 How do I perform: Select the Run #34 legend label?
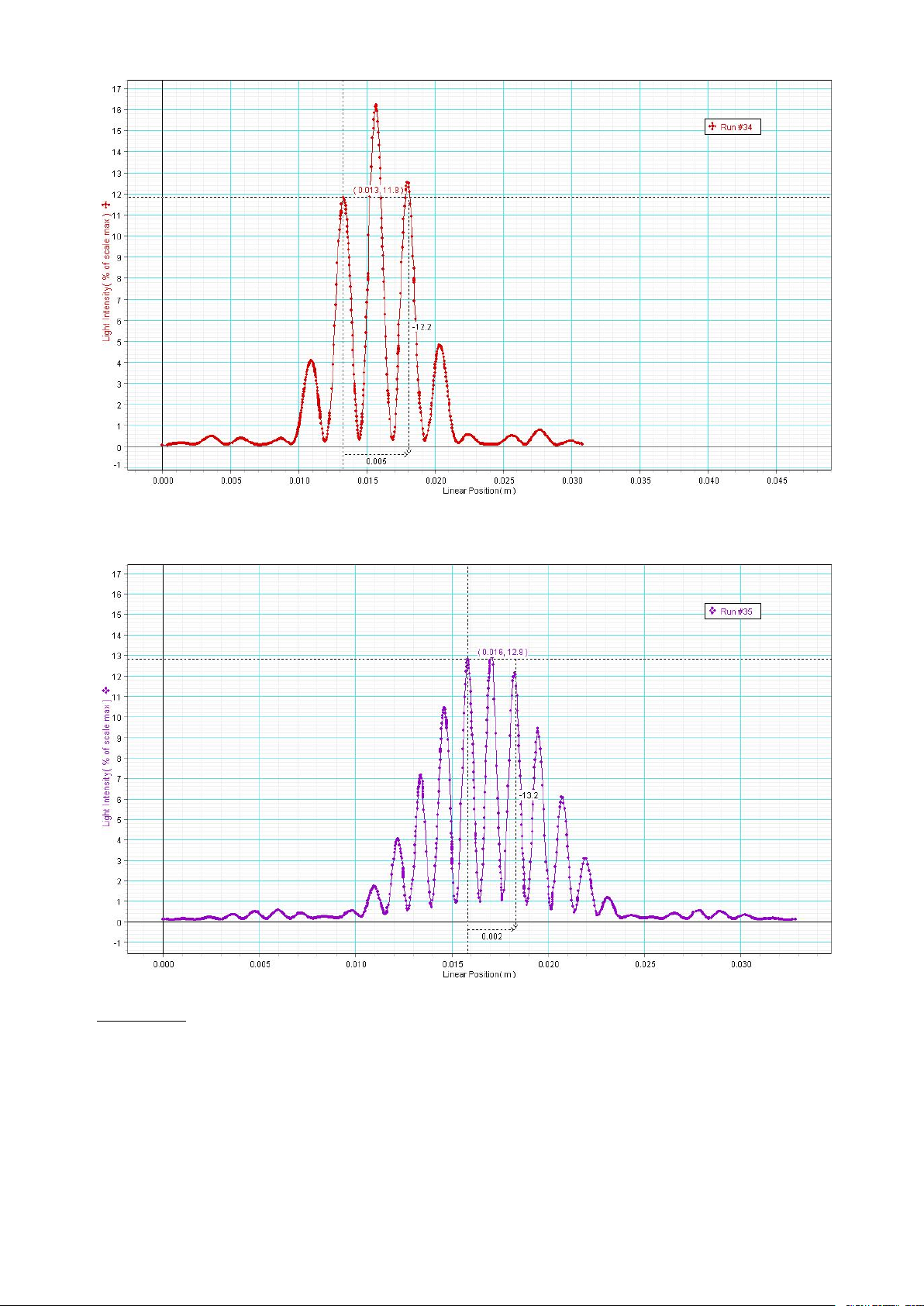[x=736, y=127]
